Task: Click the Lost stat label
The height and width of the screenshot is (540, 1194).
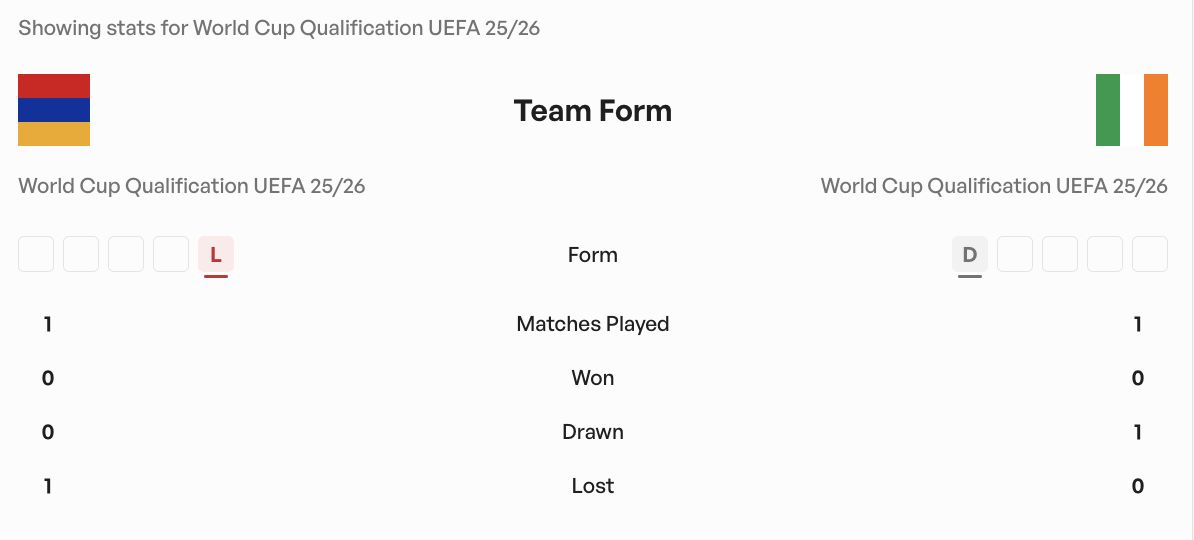Action: (592, 486)
